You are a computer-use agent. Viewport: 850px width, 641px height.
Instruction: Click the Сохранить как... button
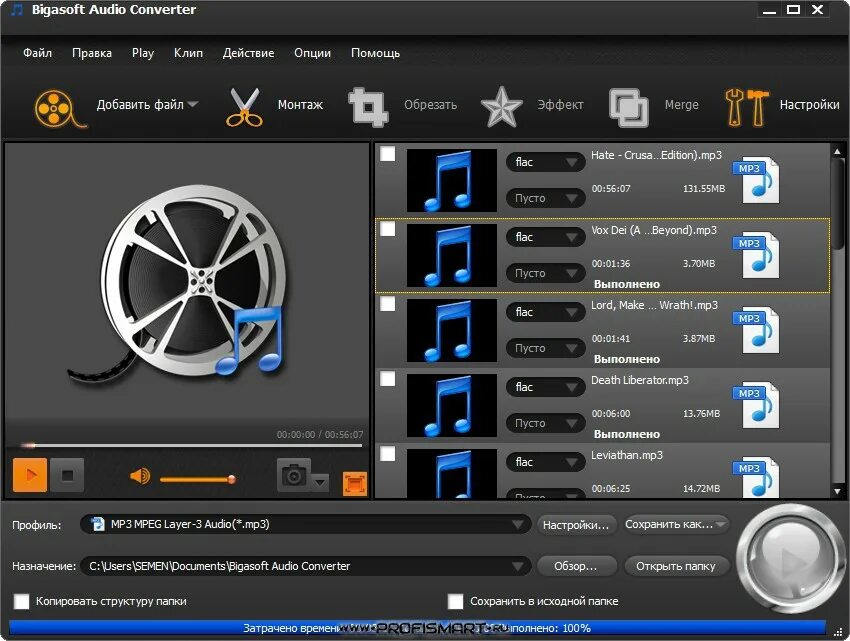click(x=675, y=524)
